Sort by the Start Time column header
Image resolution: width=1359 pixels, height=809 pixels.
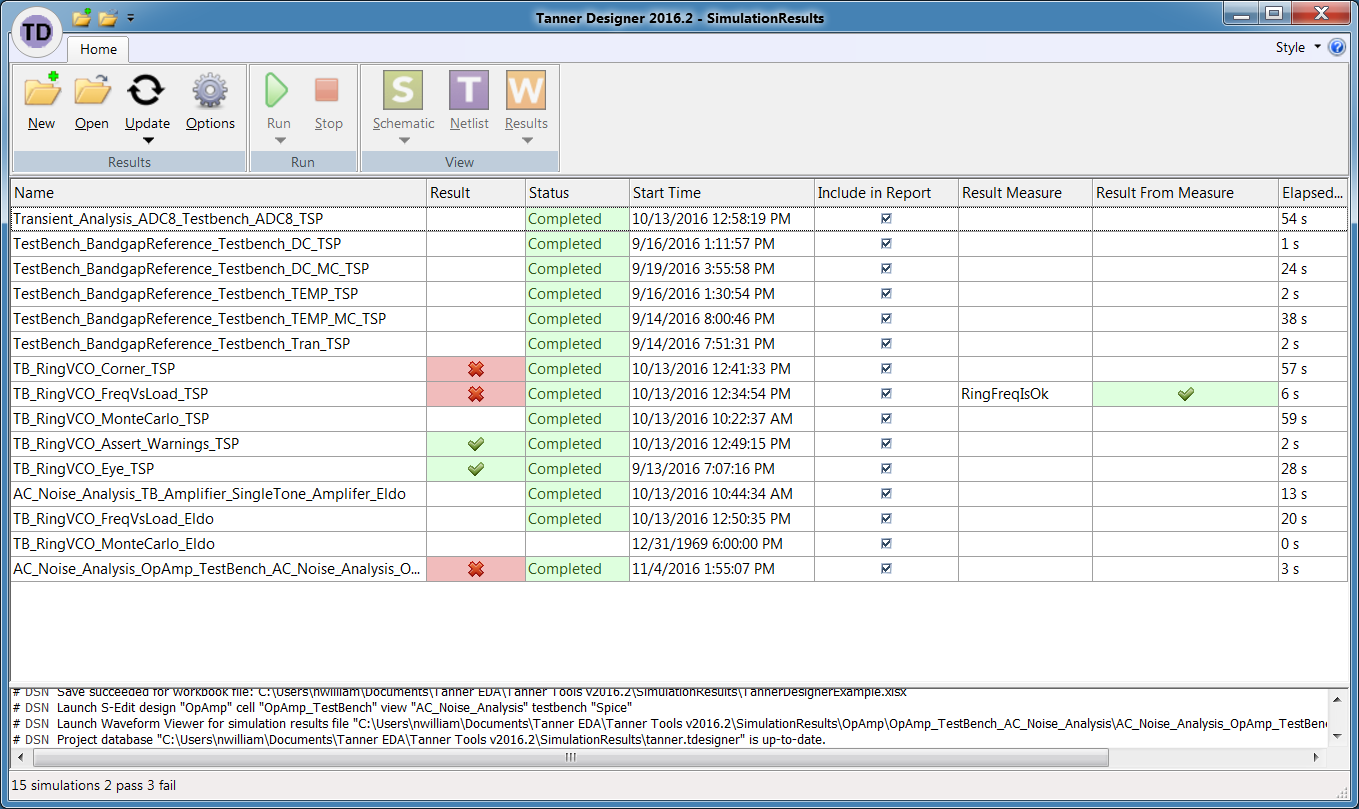(722, 193)
